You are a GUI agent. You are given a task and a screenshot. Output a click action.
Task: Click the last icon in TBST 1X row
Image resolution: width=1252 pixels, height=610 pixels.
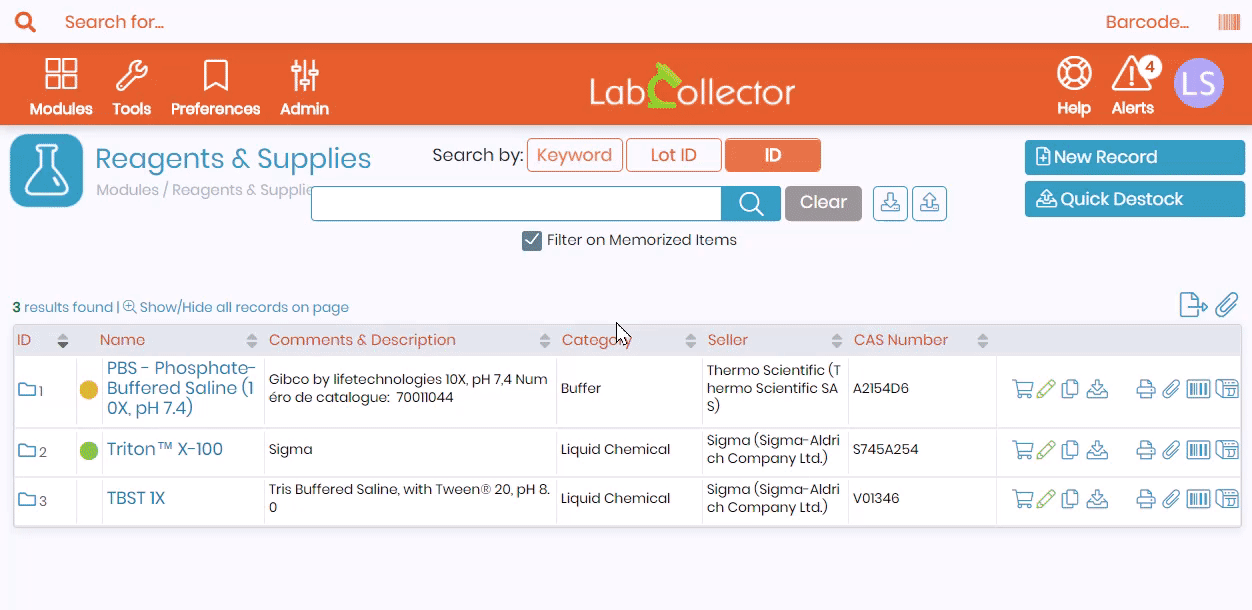[x=1227, y=498]
